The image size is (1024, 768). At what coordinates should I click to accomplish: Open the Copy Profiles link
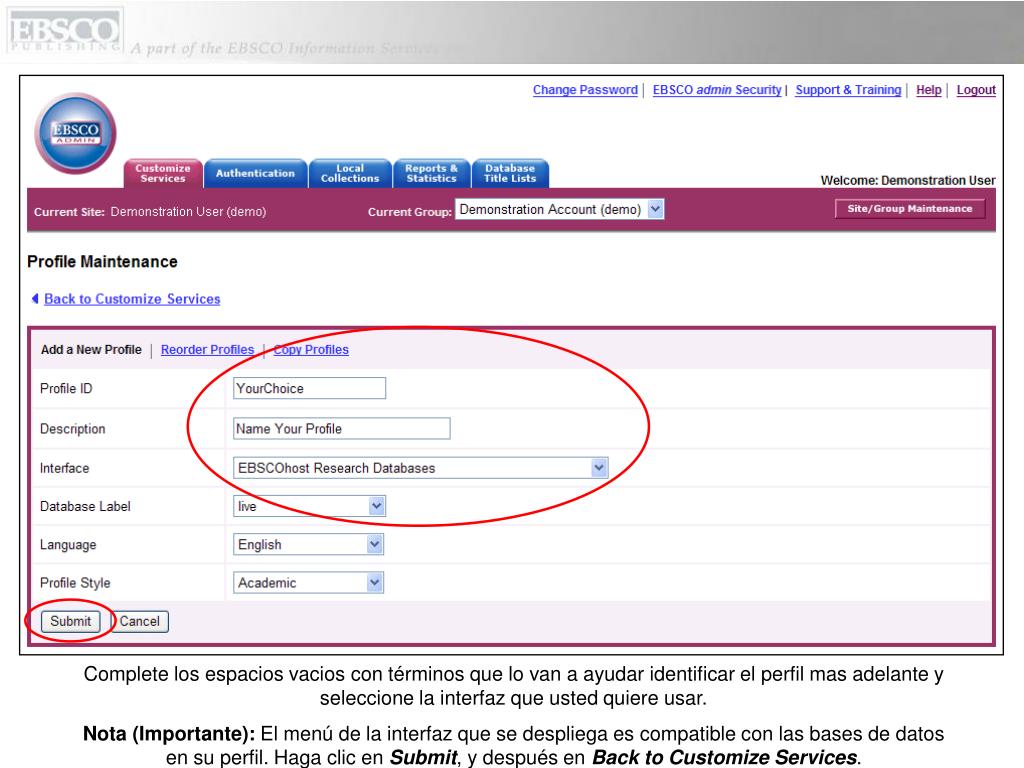(x=311, y=349)
